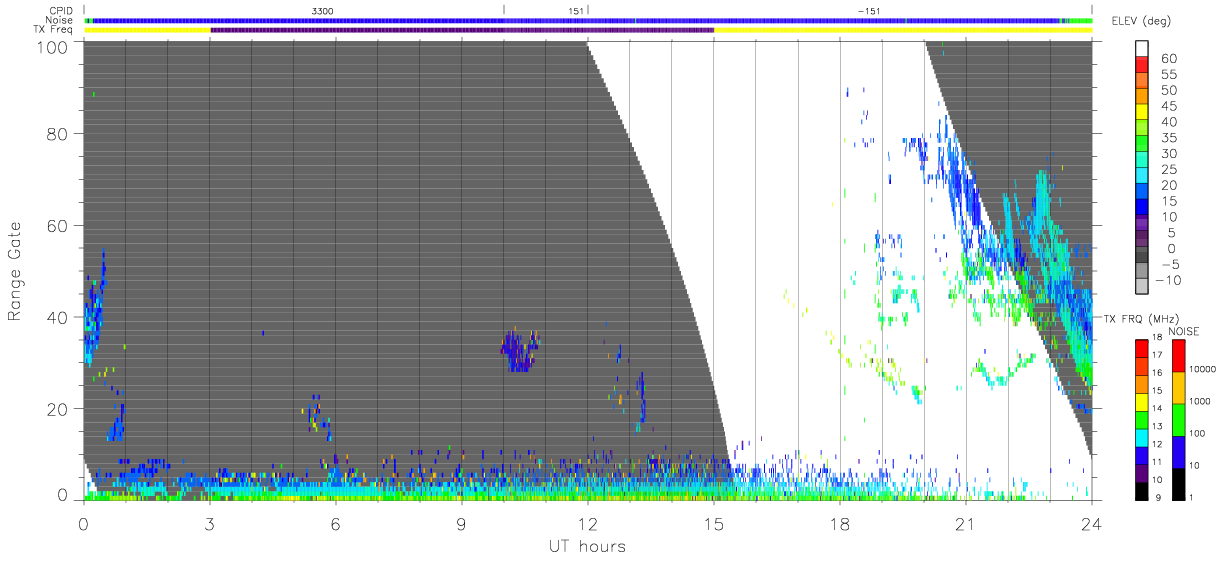Pick the white top band of the ELEV colorbar
Viewport: 1228px width, 567px height.
pyautogui.click(x=1142, y=49)
